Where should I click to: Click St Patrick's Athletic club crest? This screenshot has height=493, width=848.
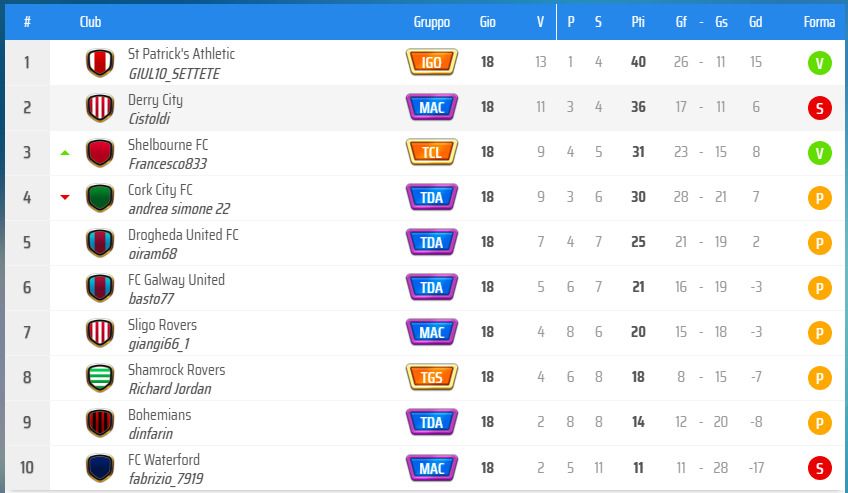[x=100, y=63]
